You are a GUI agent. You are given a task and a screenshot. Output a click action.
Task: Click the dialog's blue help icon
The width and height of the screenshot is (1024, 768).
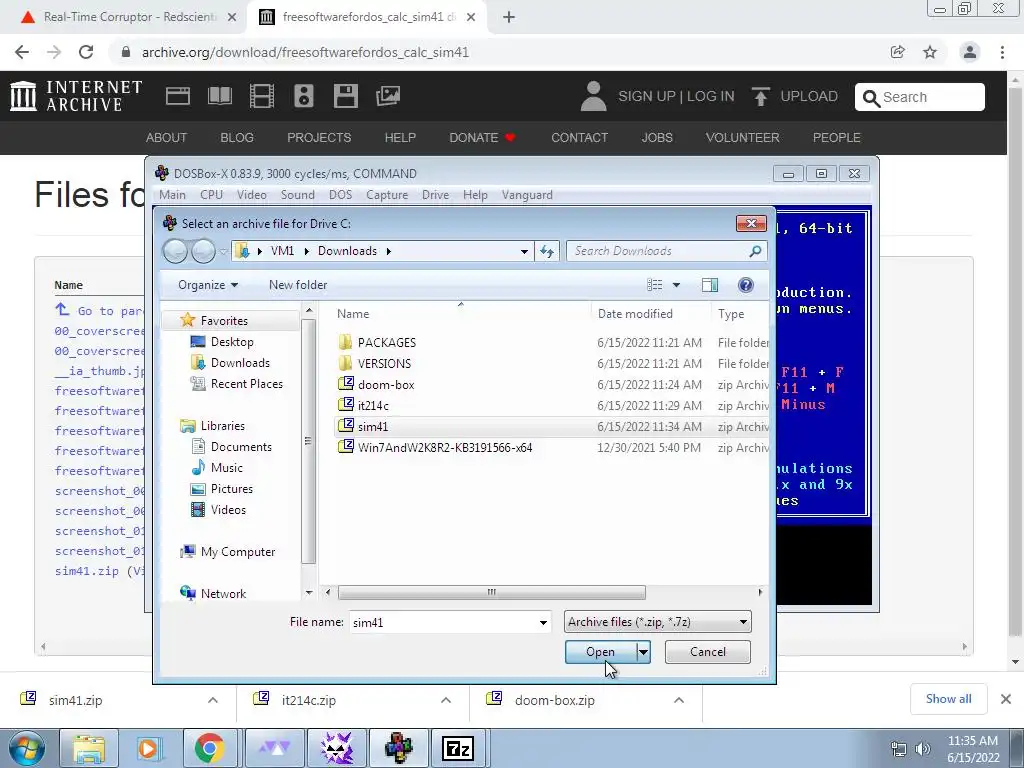click(x=746, y=285)
